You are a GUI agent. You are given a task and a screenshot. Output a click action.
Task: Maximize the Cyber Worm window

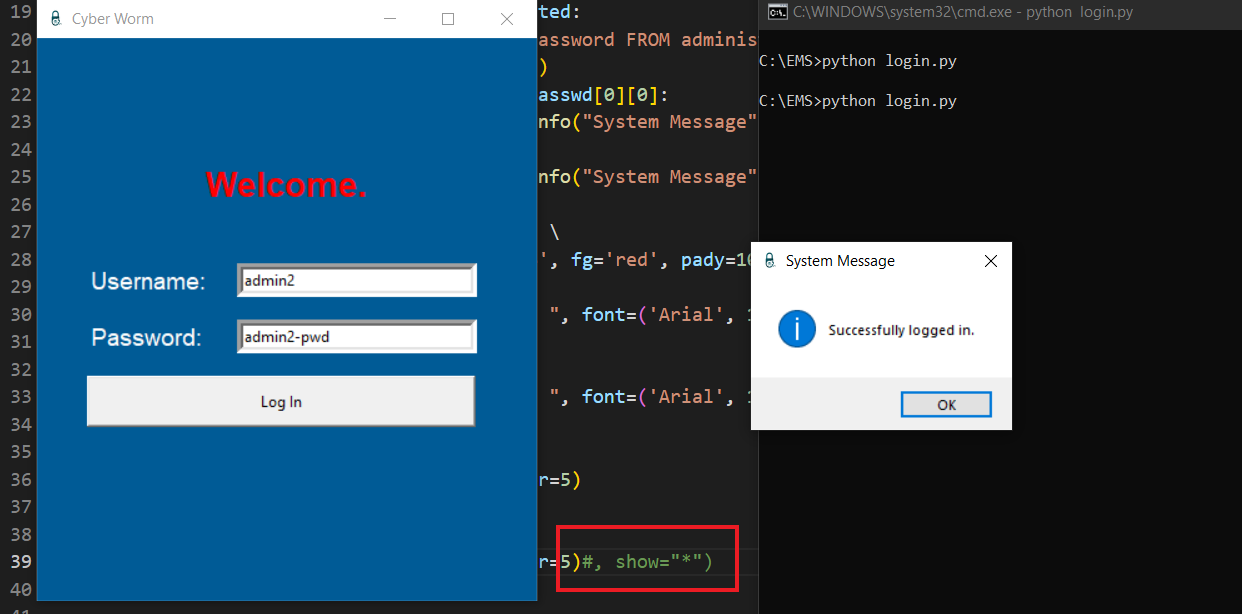pos(448,19)
